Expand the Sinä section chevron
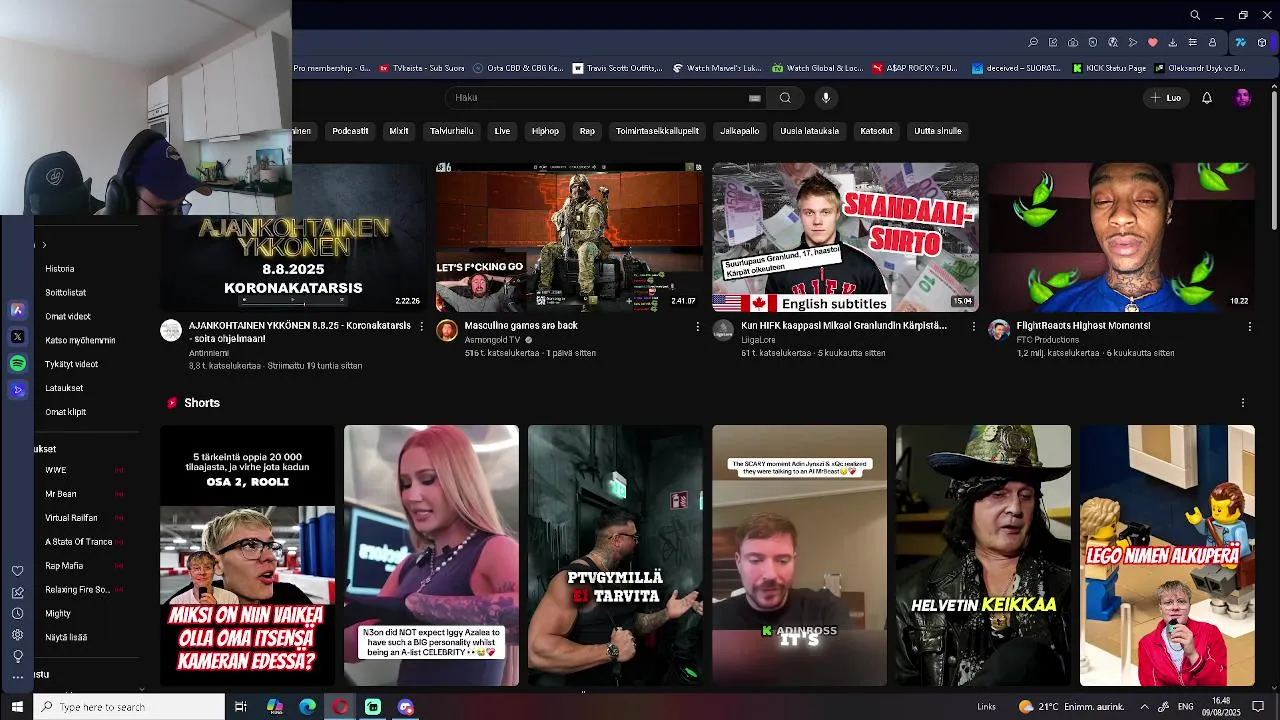 44,245
